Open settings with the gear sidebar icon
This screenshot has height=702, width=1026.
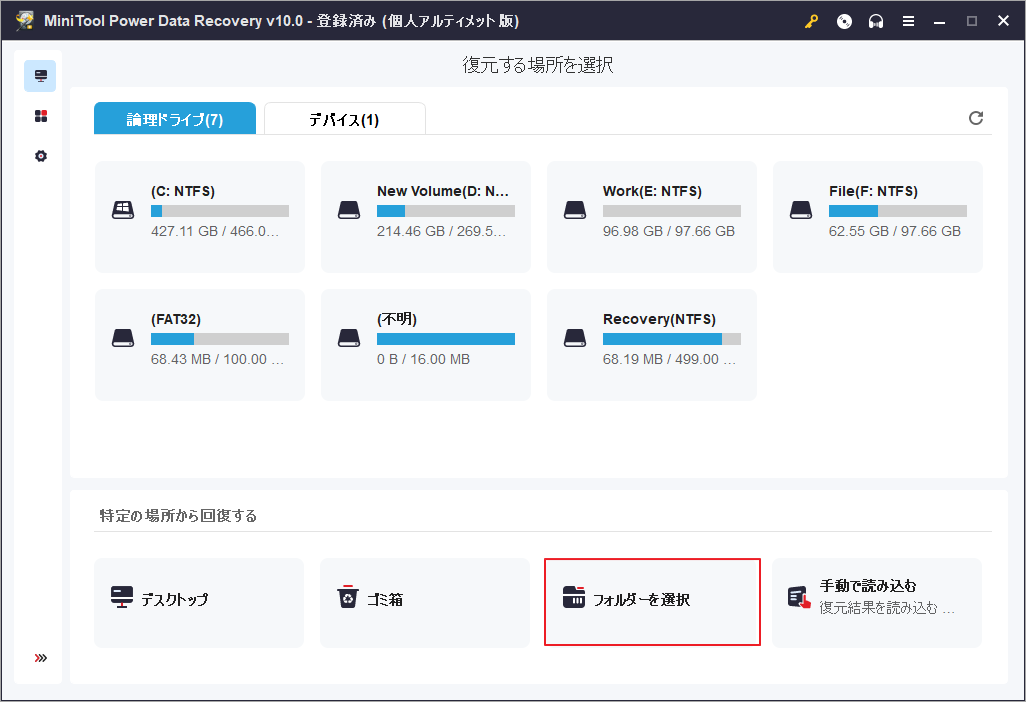tap(40, 157)
